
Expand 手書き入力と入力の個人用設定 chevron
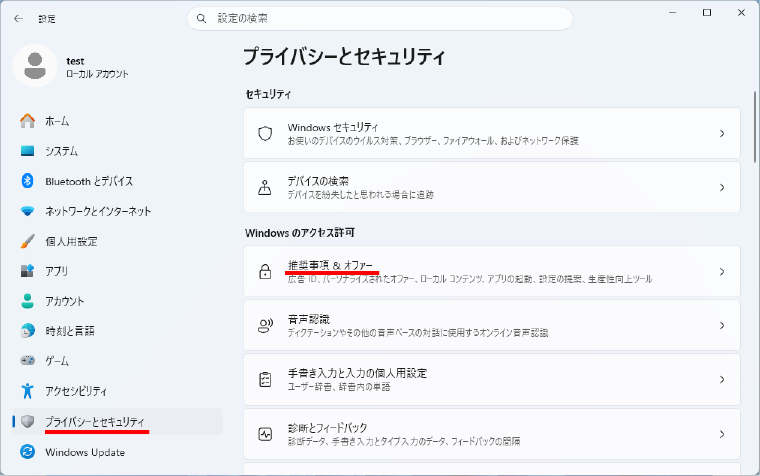722,380
